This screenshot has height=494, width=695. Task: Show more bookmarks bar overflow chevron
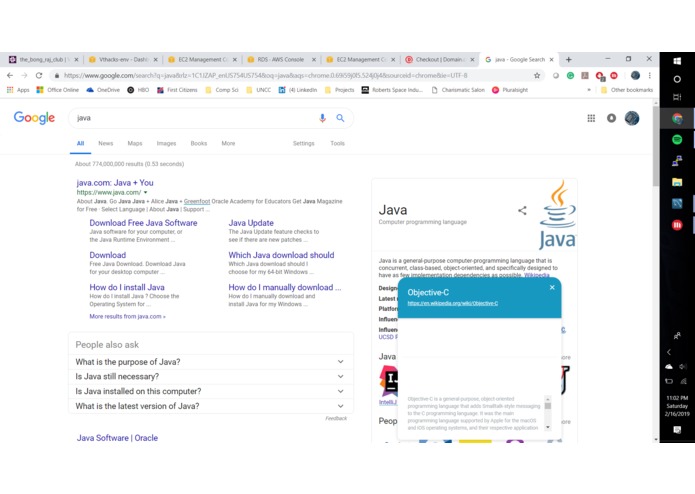(x=589, y=90)
